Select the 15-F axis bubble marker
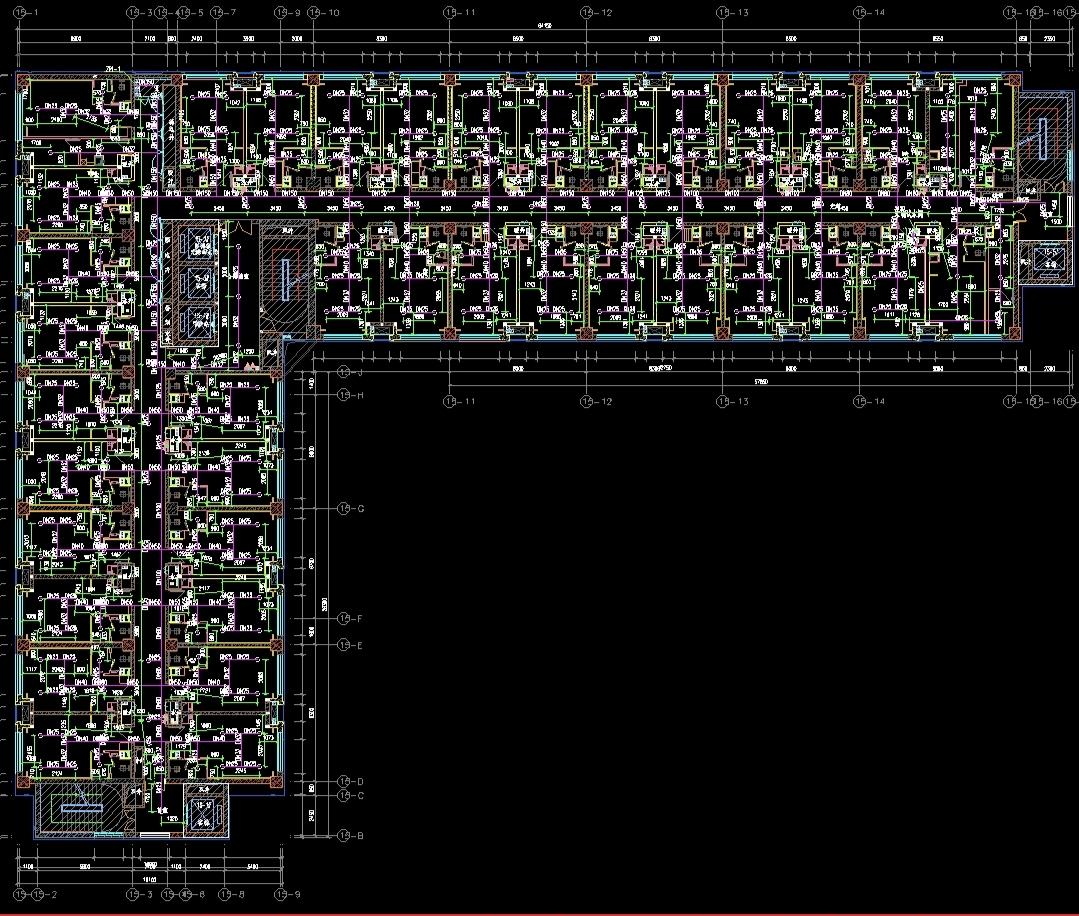The width and height of the screenshot is (1079, 916). point(343,619)
